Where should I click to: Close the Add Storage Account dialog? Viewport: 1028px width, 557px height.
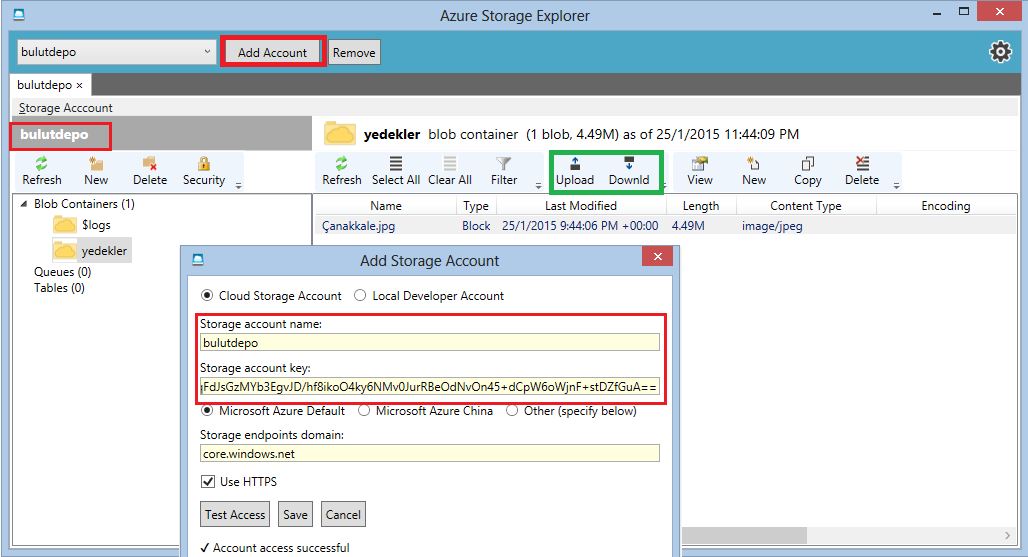(x=658, y=256)
